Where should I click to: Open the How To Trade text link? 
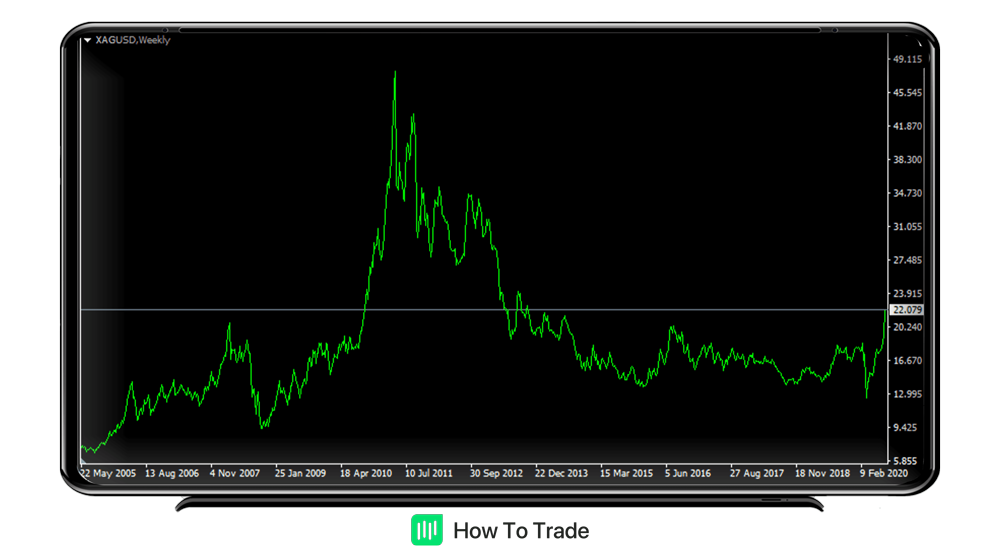pyautogui.click(x=521, y=530)
